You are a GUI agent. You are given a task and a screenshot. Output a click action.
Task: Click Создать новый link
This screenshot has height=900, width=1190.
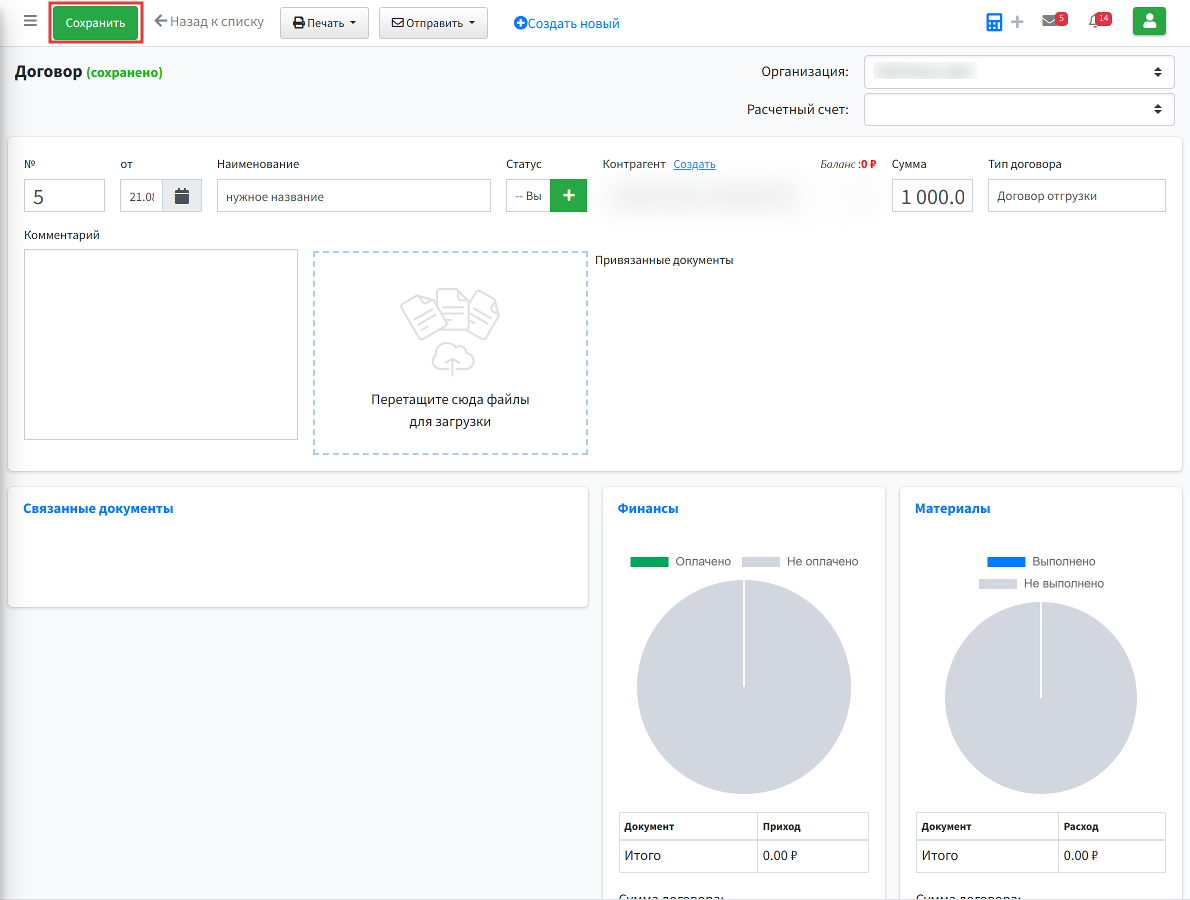coord(567,24)
